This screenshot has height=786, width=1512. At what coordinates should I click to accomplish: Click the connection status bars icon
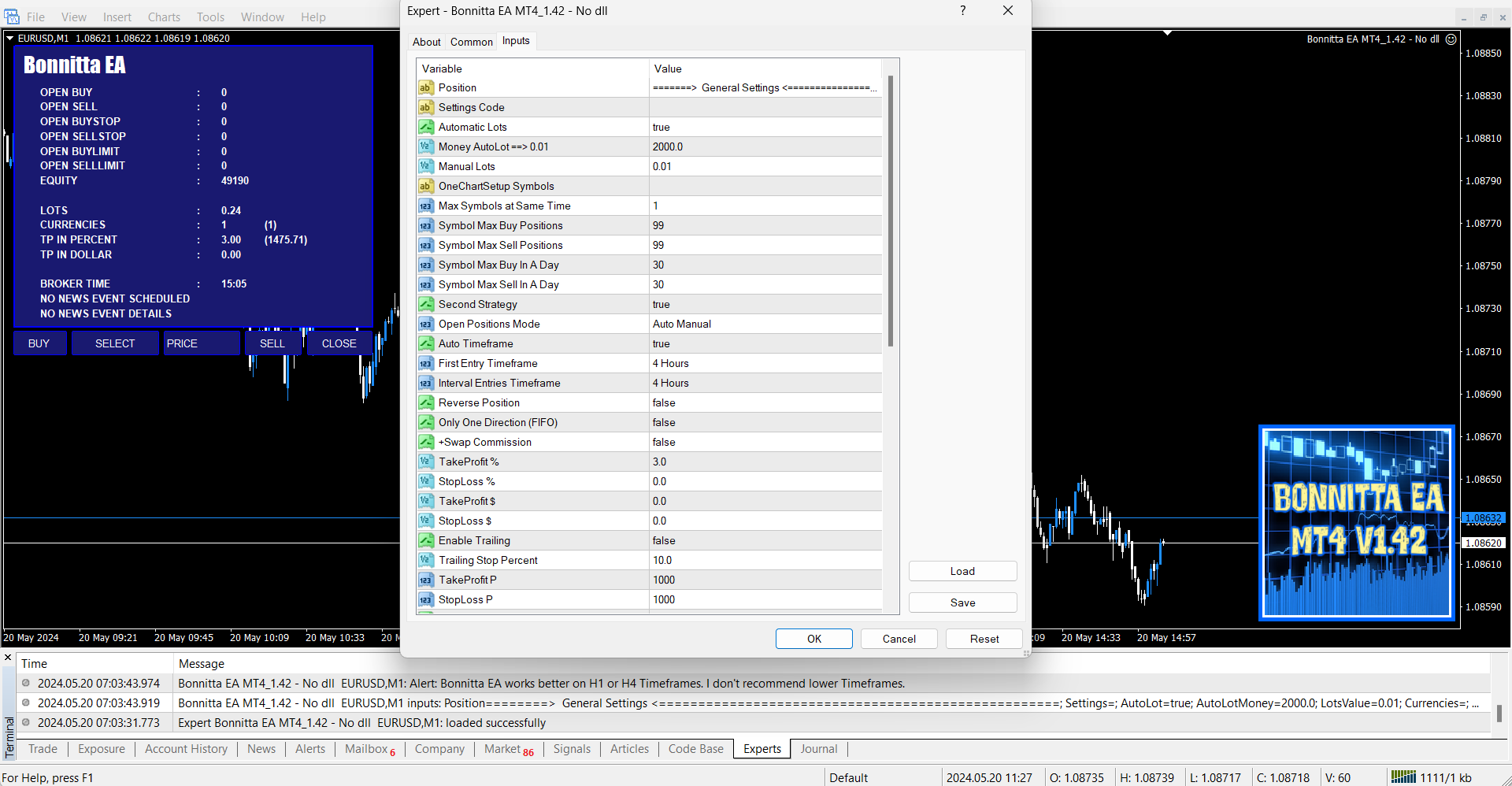tap(1403, 777)
